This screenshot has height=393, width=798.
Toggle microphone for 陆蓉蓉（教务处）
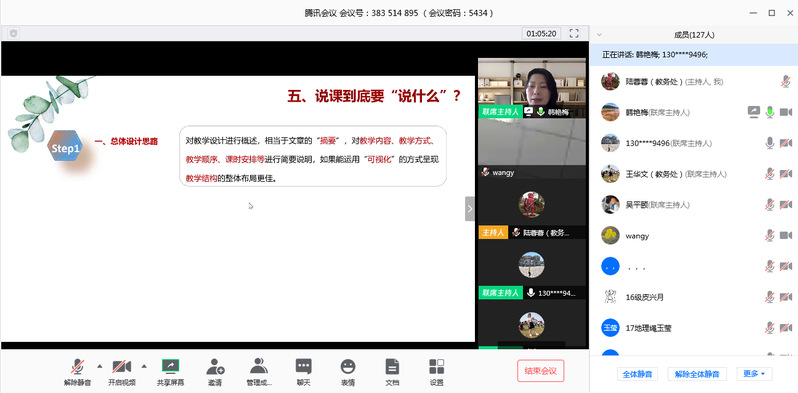[786, 81]
